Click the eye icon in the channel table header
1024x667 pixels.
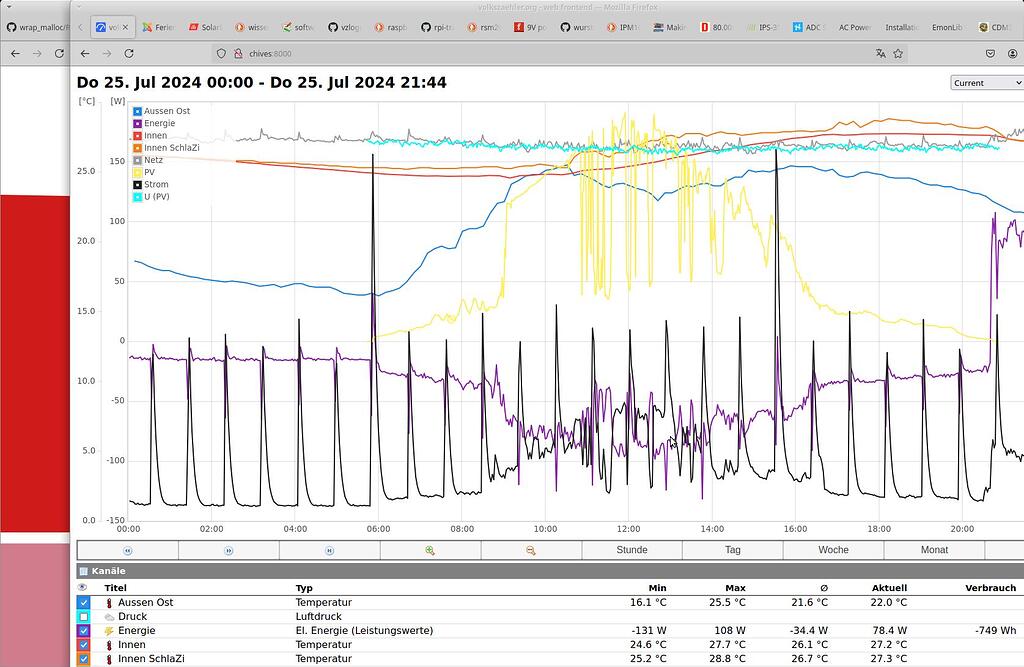tap(82, 588)
